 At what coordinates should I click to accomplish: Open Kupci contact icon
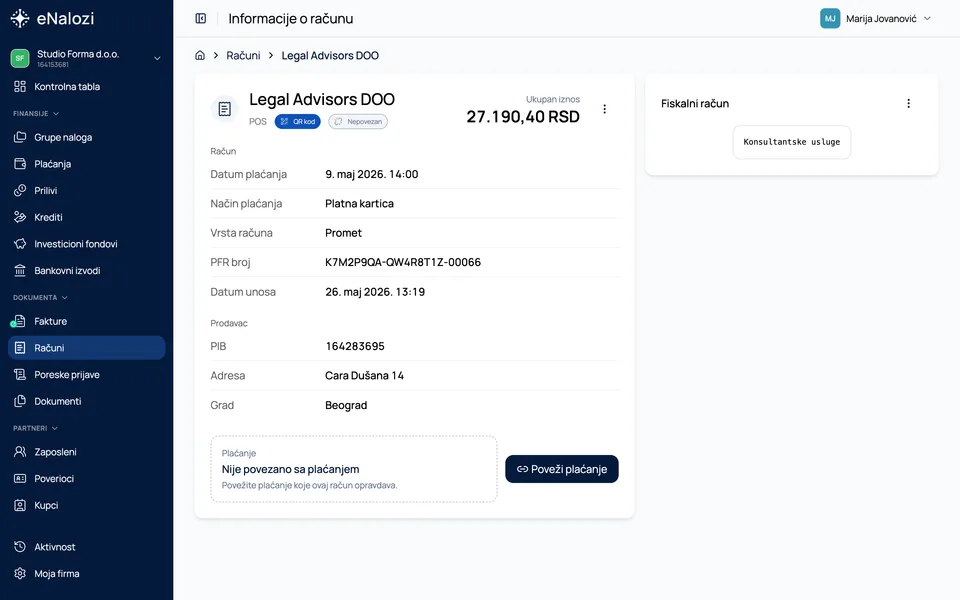pos(20,505)
